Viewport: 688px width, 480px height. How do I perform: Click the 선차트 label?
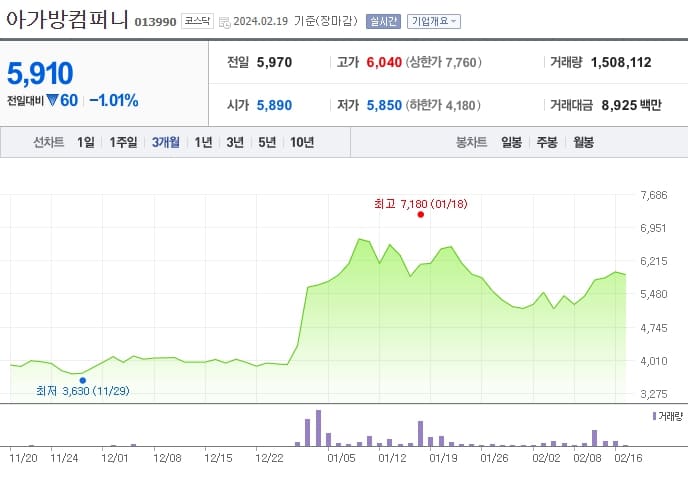coord(49,142)
